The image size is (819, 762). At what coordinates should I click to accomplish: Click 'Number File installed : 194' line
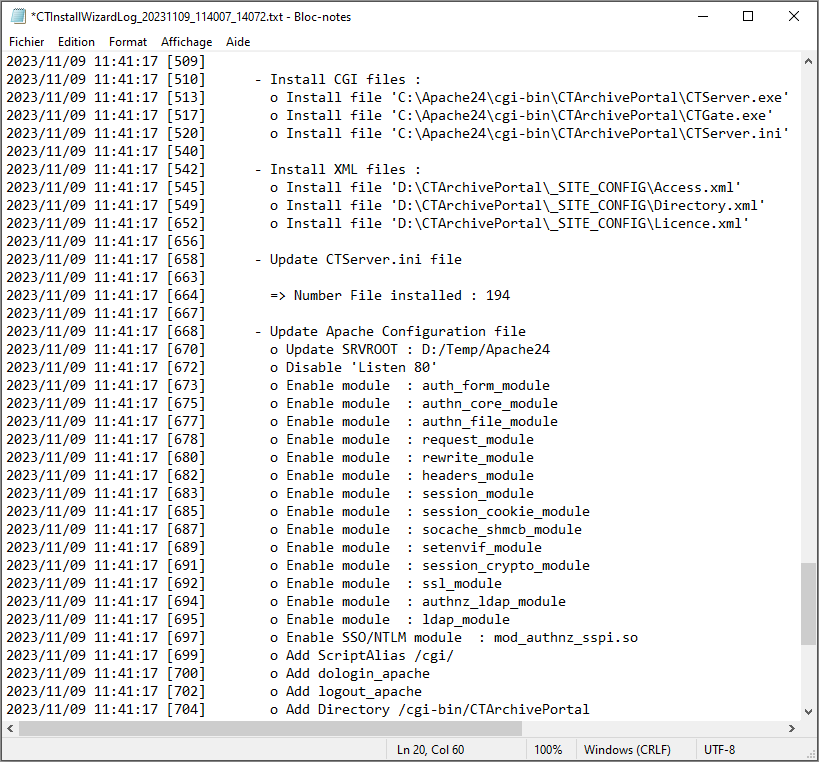click(390, 296)
